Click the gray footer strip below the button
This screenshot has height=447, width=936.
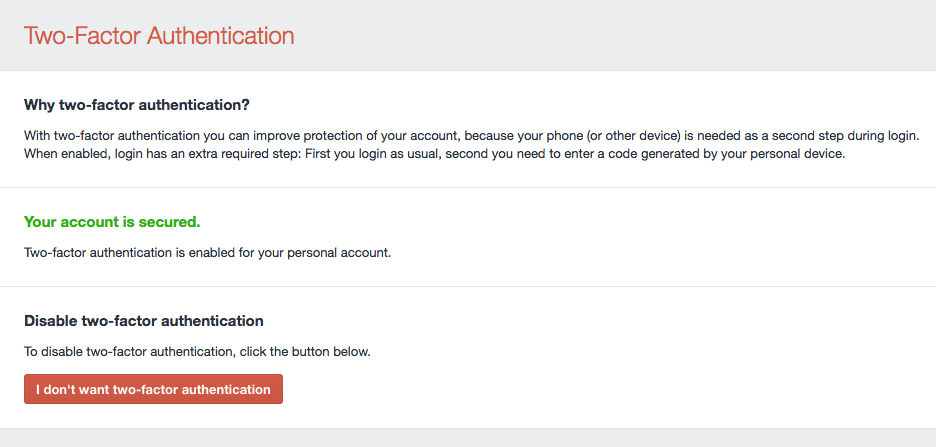[468, 438]
